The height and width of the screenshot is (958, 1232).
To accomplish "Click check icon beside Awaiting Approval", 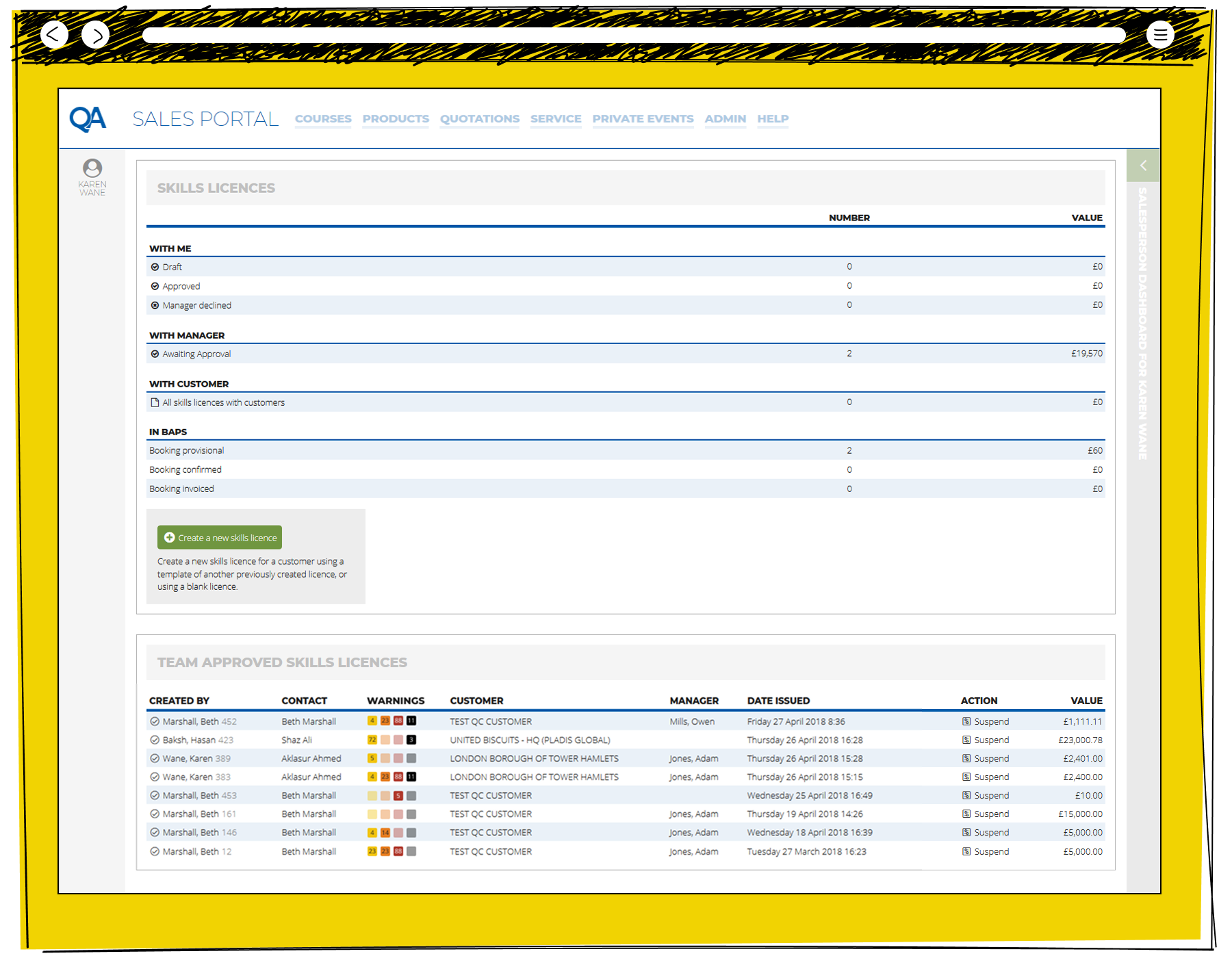I will (155, 354).
